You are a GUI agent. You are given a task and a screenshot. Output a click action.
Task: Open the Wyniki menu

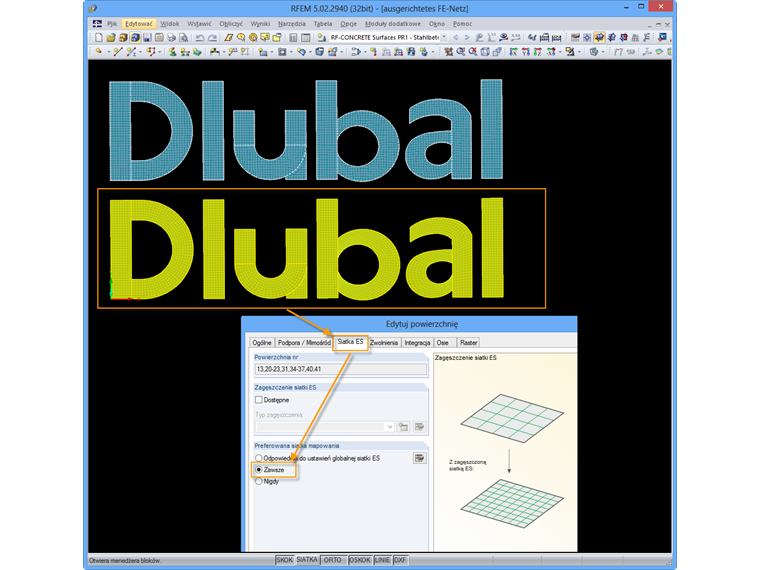(260, 23)
